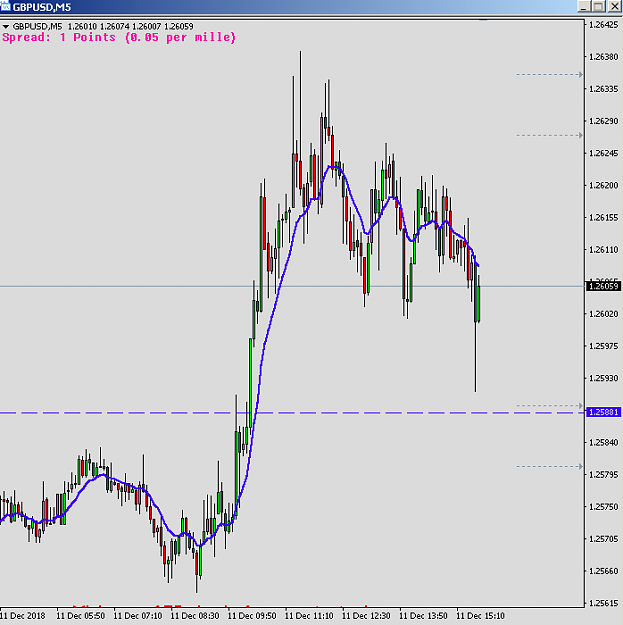The height and width of the screenshot is (625, 623).
Task: Click the 1.26245 price scale label
Action: 603,153
